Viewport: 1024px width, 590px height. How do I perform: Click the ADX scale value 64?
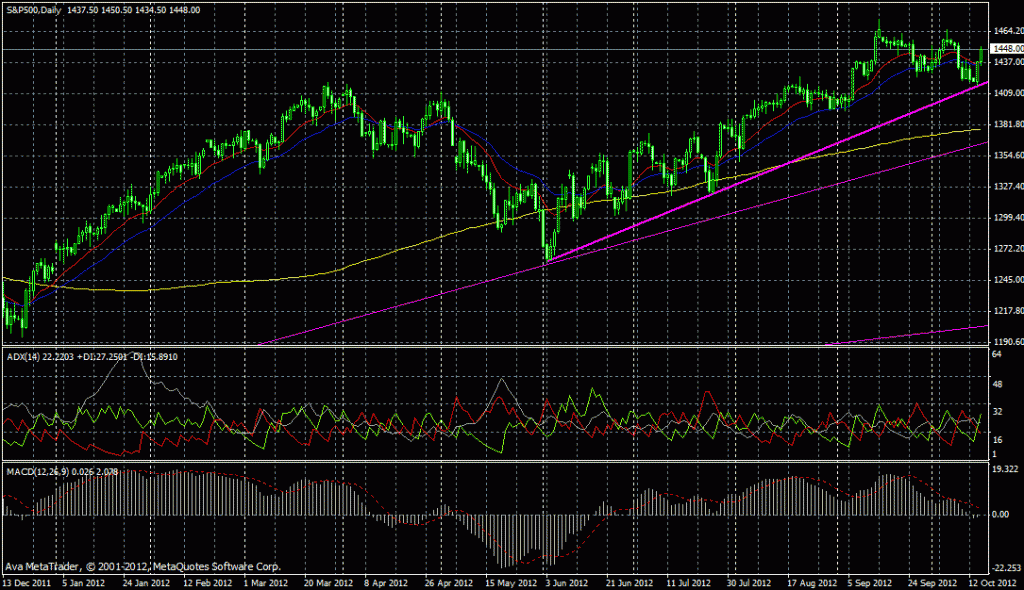[x=997, y=354]
